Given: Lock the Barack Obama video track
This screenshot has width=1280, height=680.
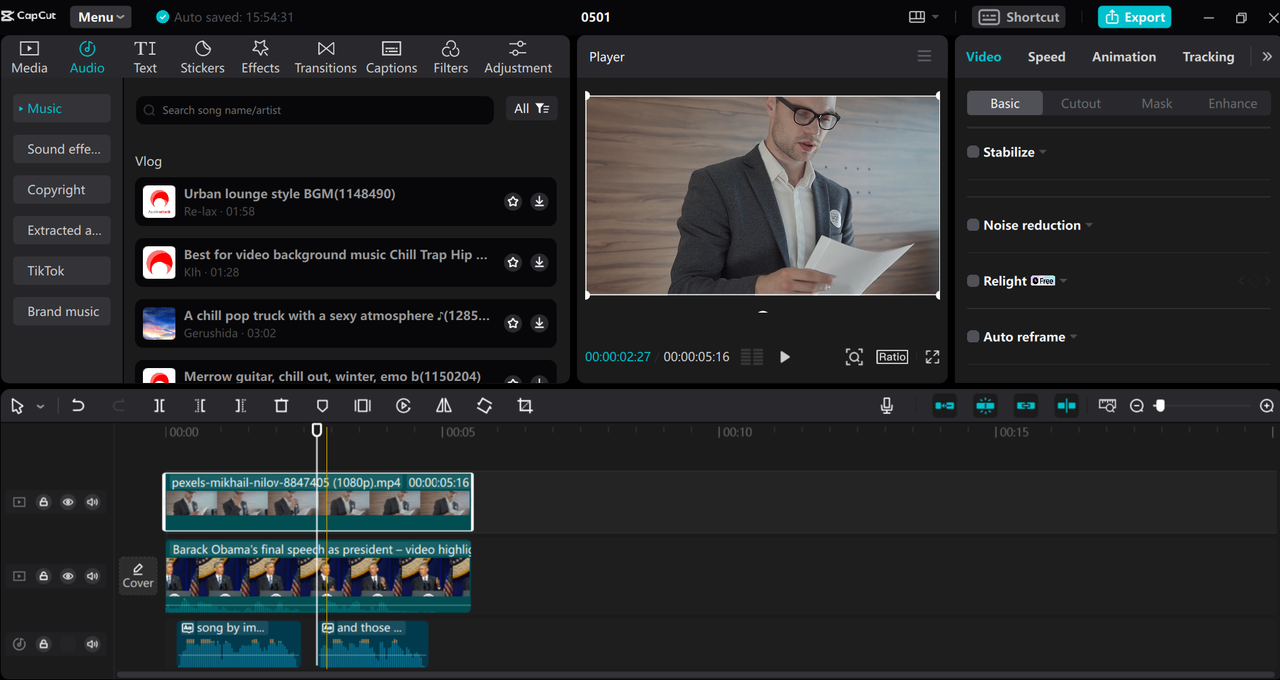Looking at the screenshot, I should click(x=44, y=576).
